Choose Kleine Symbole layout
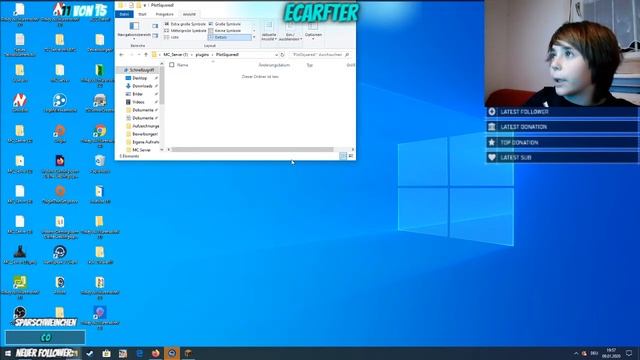Viewport: 640px width, 360px height. [x=224, y=31]
